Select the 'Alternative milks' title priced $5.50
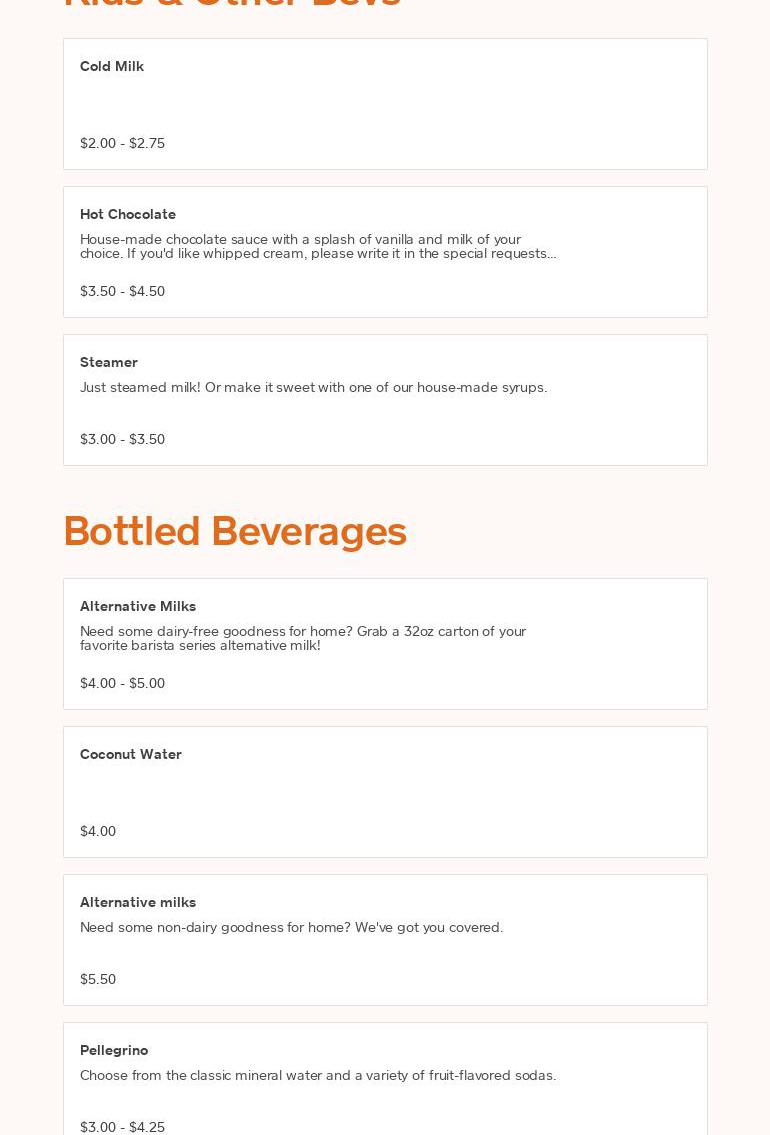This screenshot has width=770, height=1135. (x=138, y=902)
